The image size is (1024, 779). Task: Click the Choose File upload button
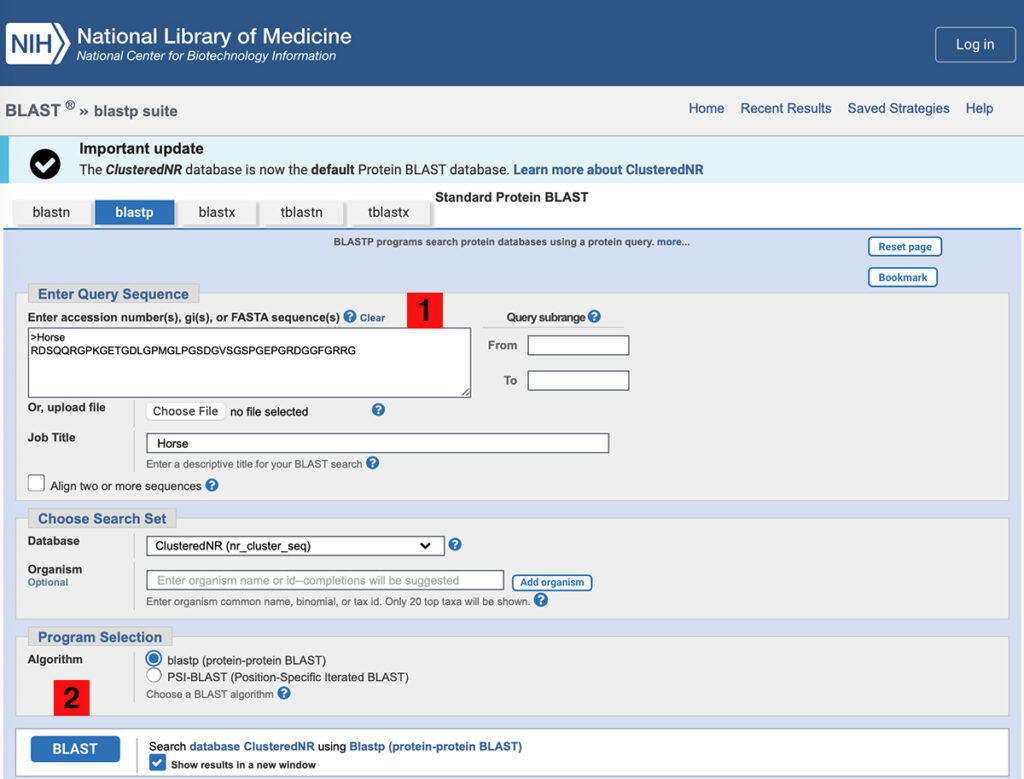pos(185,411)
